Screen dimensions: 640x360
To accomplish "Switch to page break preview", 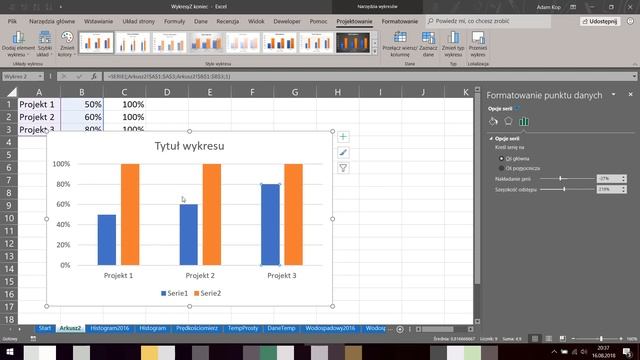I will (x=562, y=339).
